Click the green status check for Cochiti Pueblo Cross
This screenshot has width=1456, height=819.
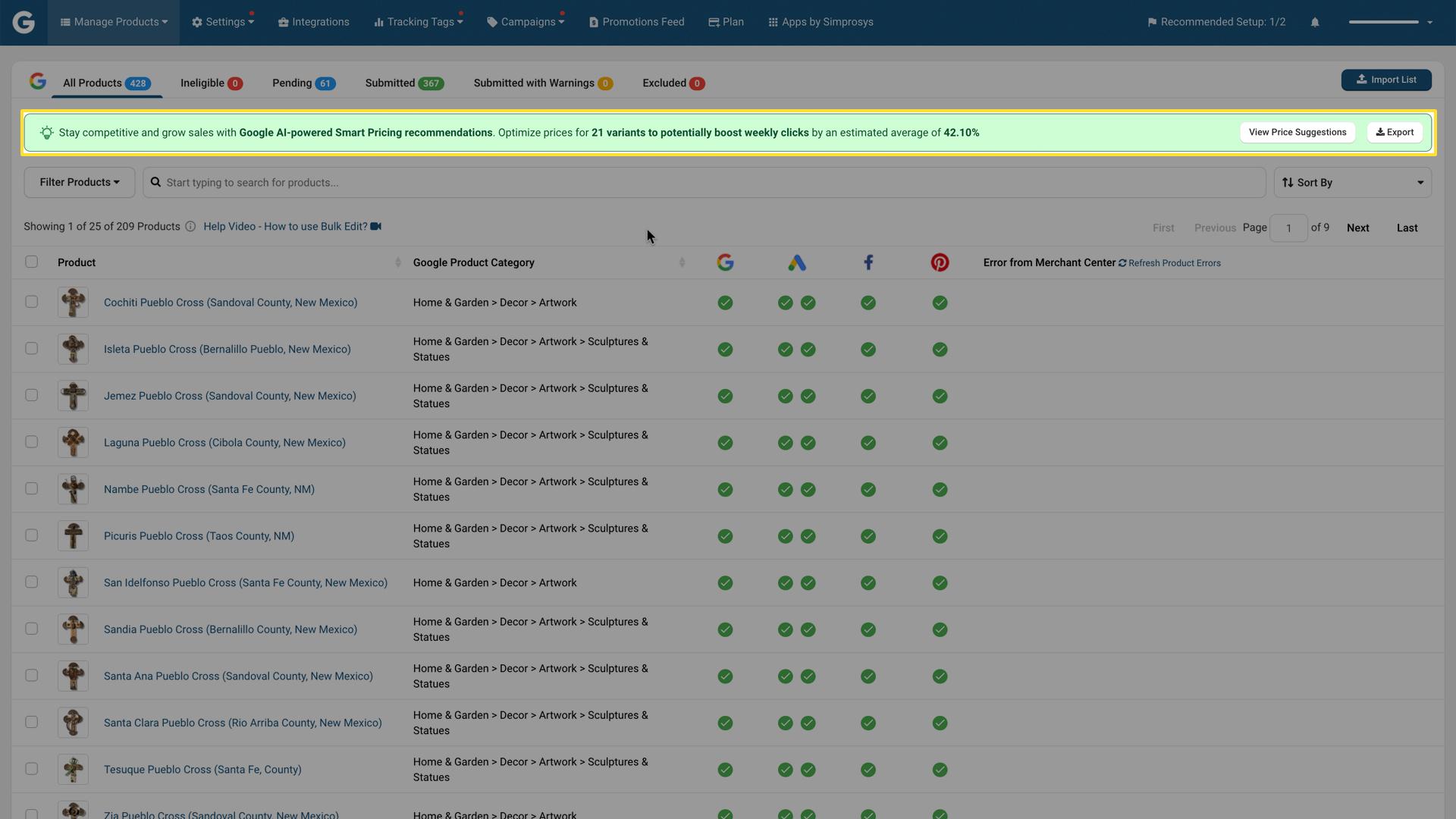click(x=725, y=302)
